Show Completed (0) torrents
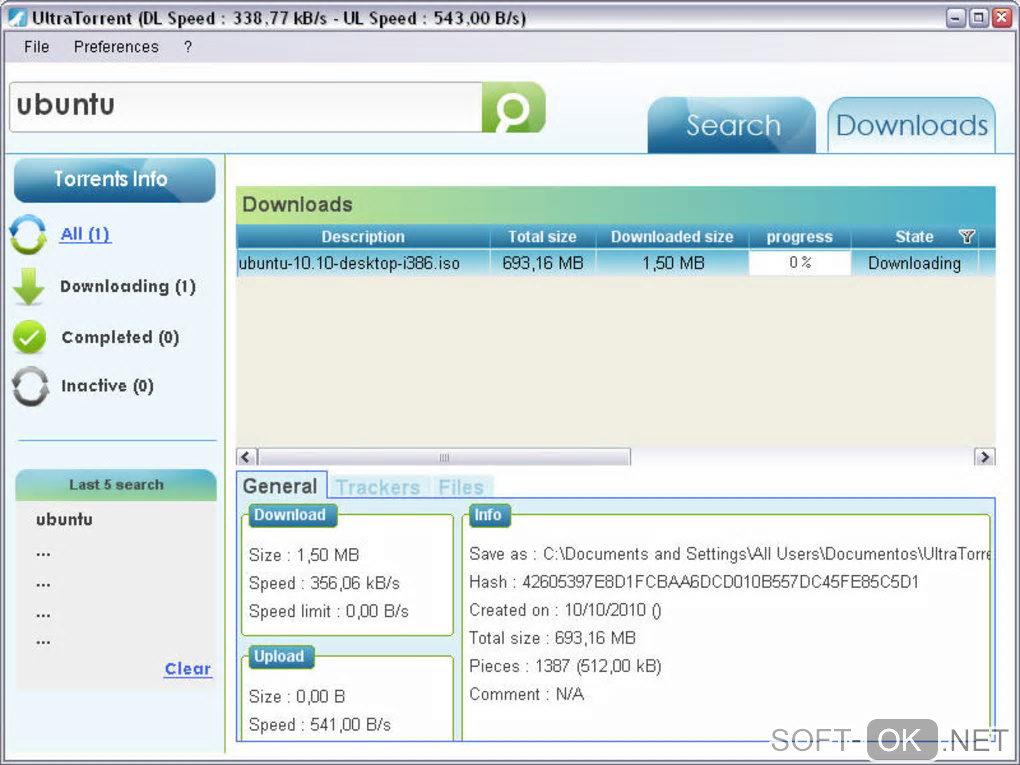This screenshot has width=1020, height=765. point(120,337)
